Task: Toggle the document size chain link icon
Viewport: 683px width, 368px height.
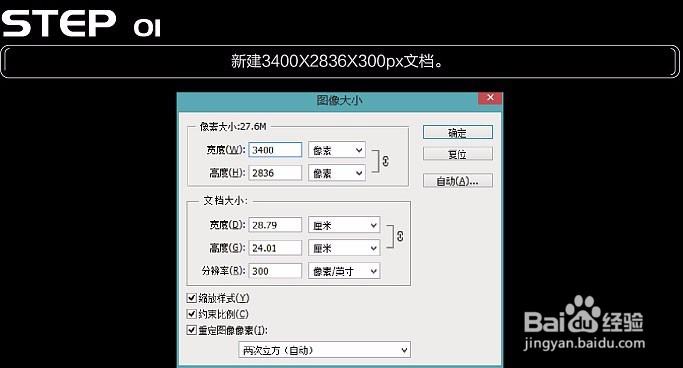Action: click(x=400, y=236)
